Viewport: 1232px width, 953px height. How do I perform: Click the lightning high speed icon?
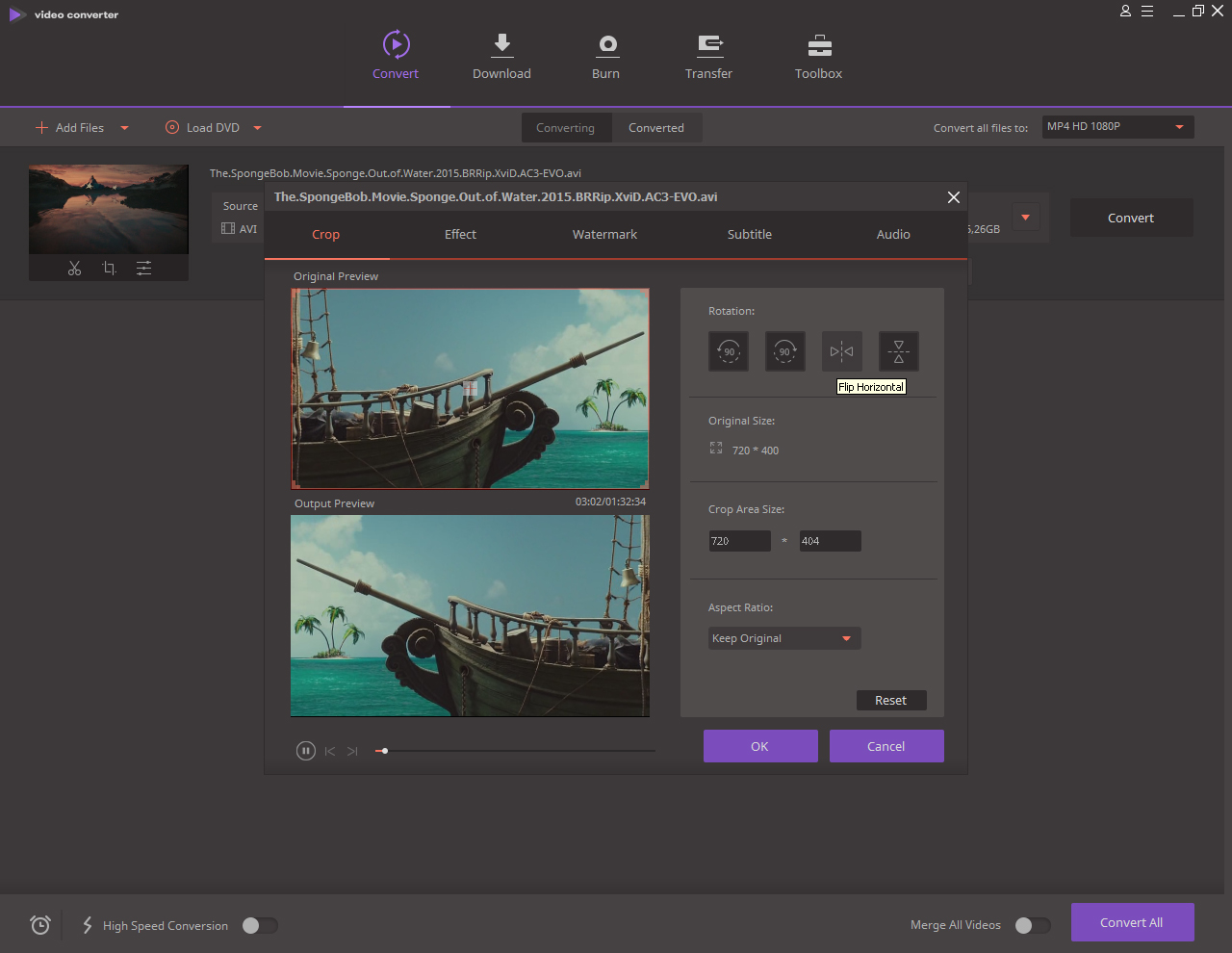pos(88,925)
